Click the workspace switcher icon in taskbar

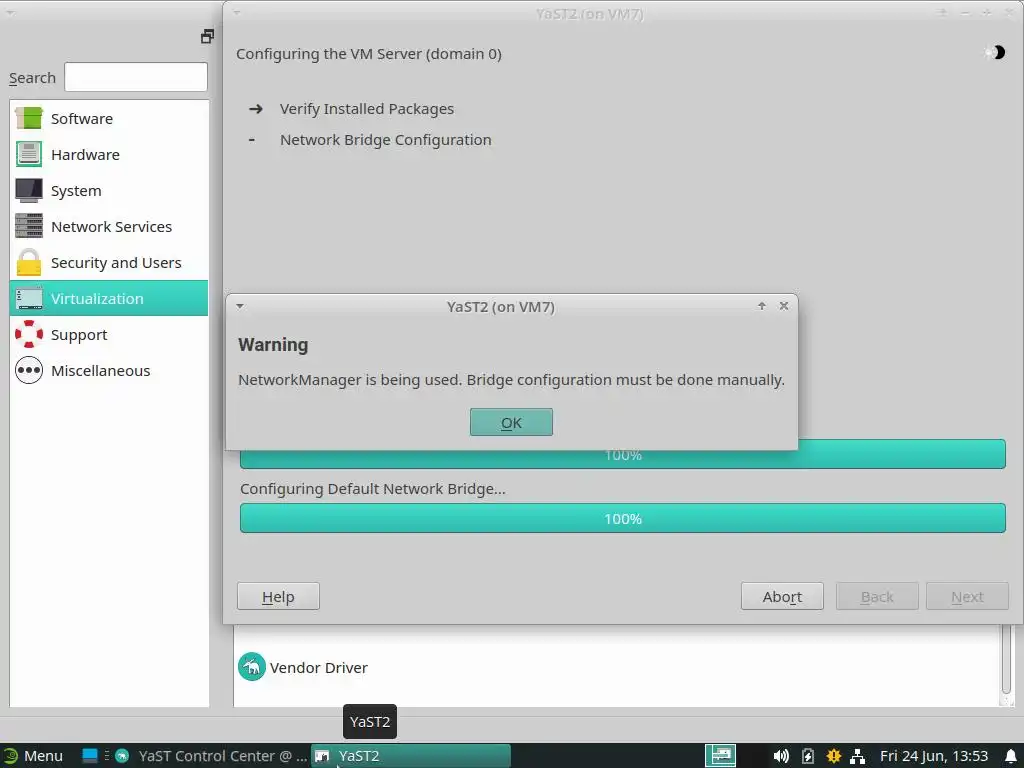click(720, 756)
